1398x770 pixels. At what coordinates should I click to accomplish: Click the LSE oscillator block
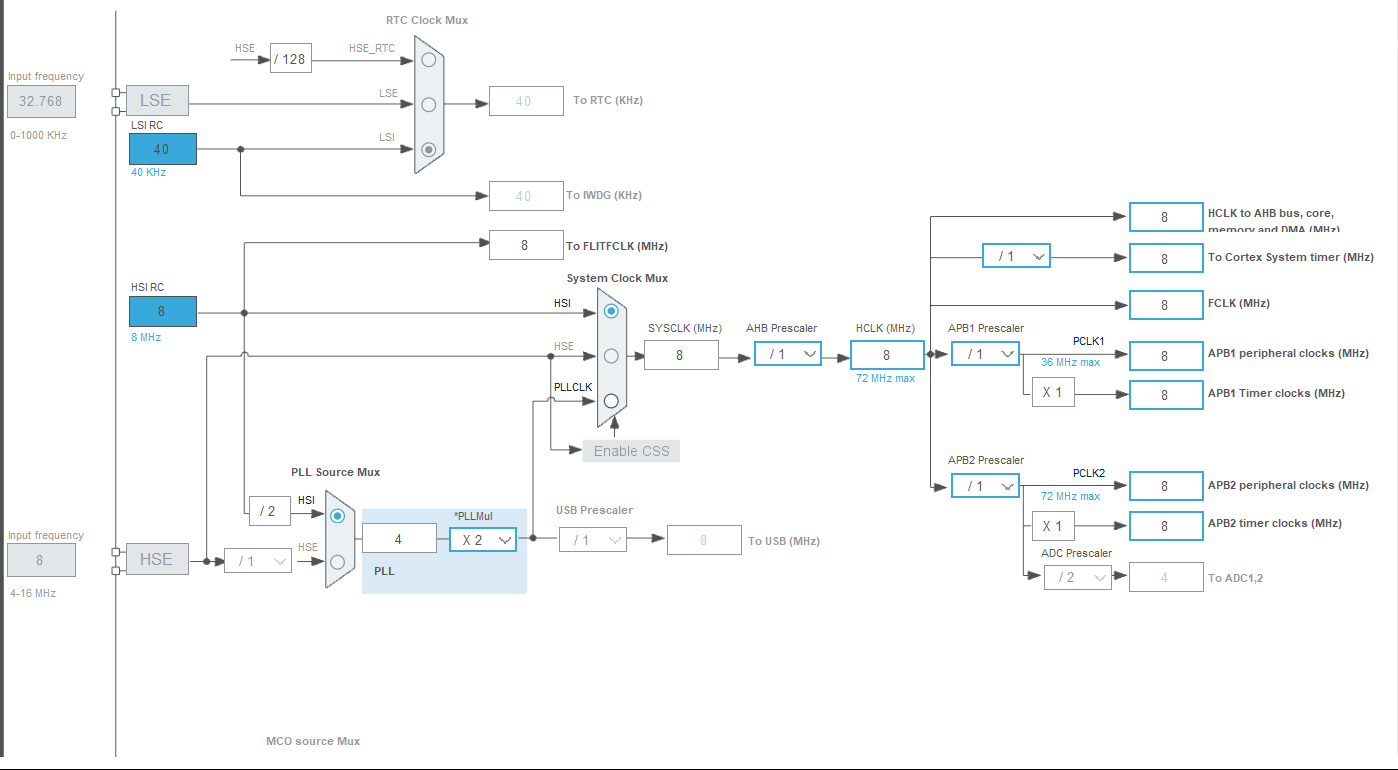click(x=157, y=101)
